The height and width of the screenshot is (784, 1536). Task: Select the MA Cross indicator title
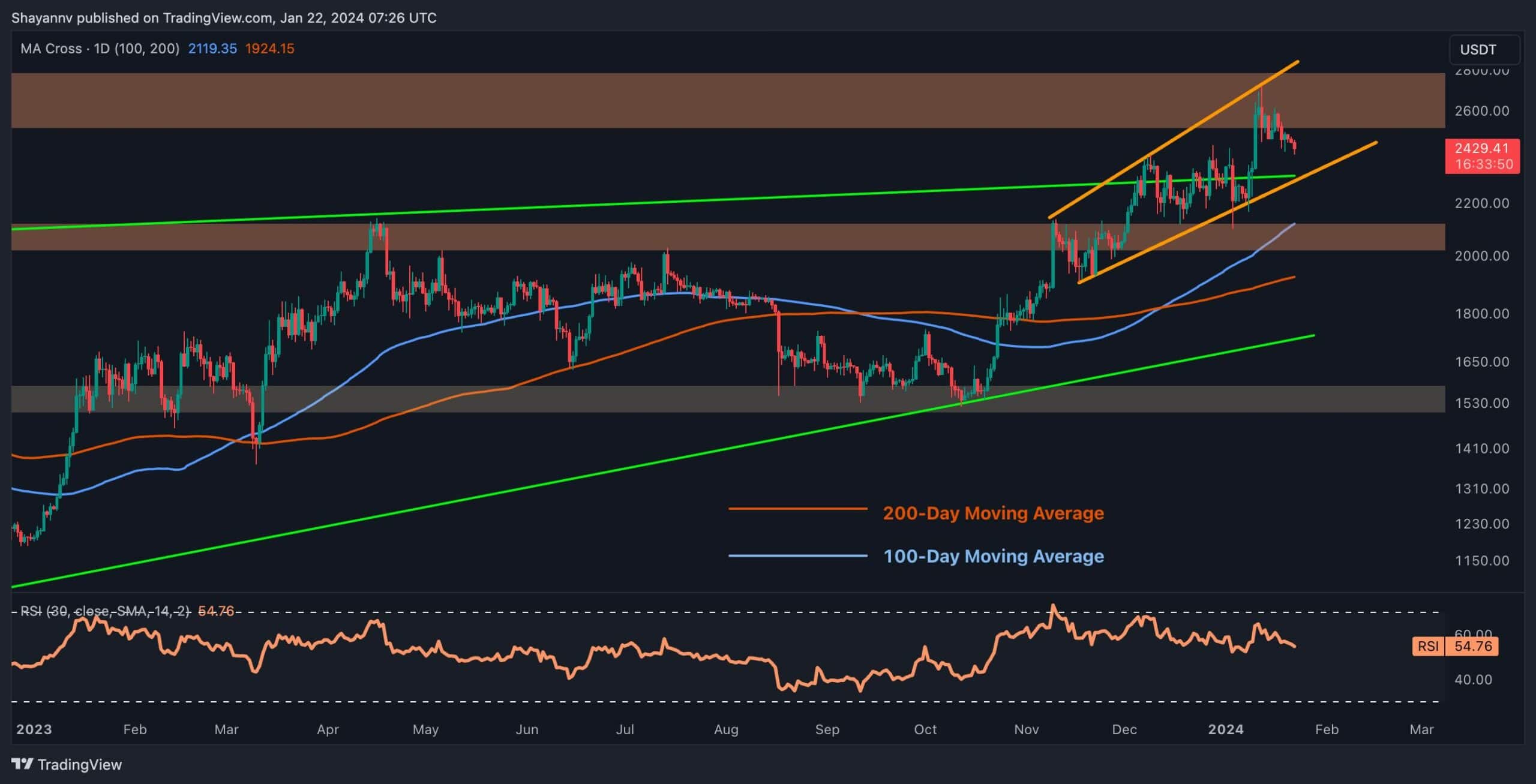99,49
